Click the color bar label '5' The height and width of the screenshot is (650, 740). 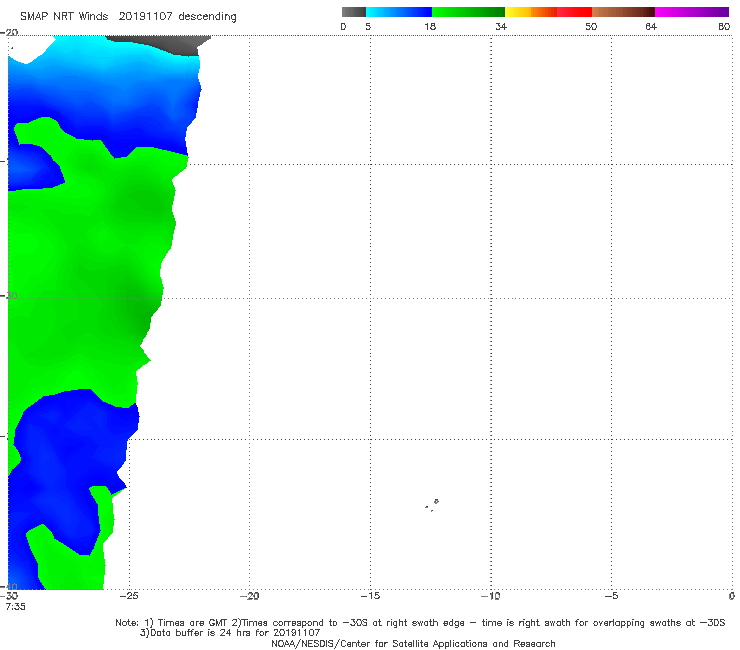368,27
